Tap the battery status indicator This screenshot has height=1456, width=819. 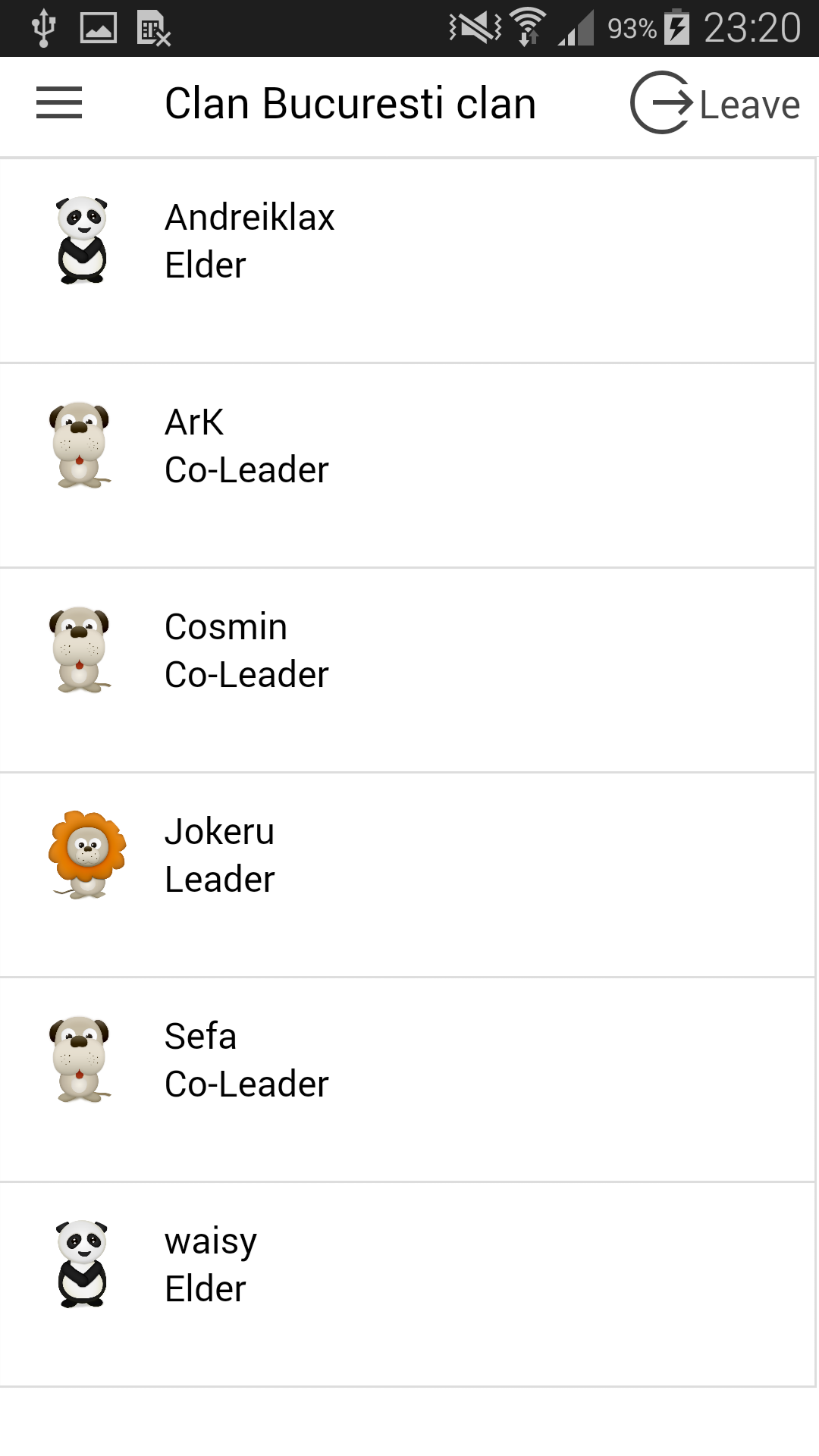676,27
